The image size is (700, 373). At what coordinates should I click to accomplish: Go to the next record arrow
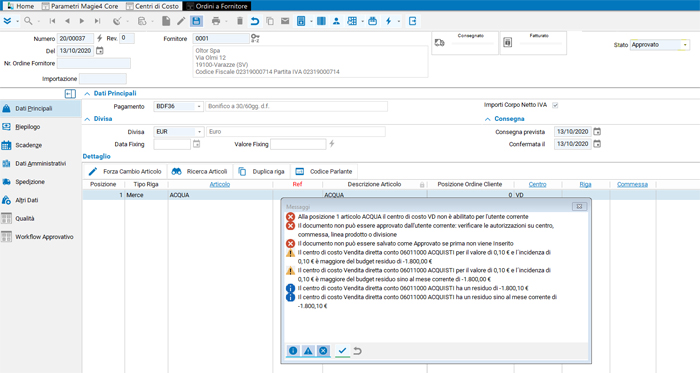click(x=82, y=21)
